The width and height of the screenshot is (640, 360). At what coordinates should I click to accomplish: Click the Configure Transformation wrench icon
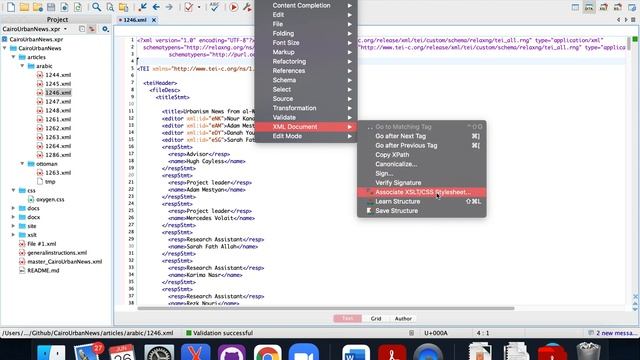pyautogui.click(x=247, y=7)
